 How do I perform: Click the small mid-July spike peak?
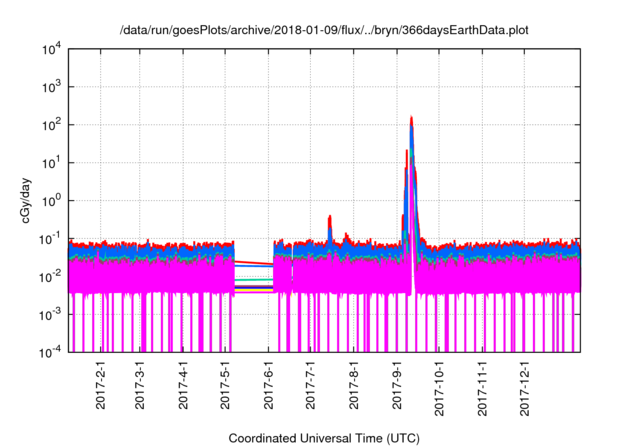click(x=329, y=216)
